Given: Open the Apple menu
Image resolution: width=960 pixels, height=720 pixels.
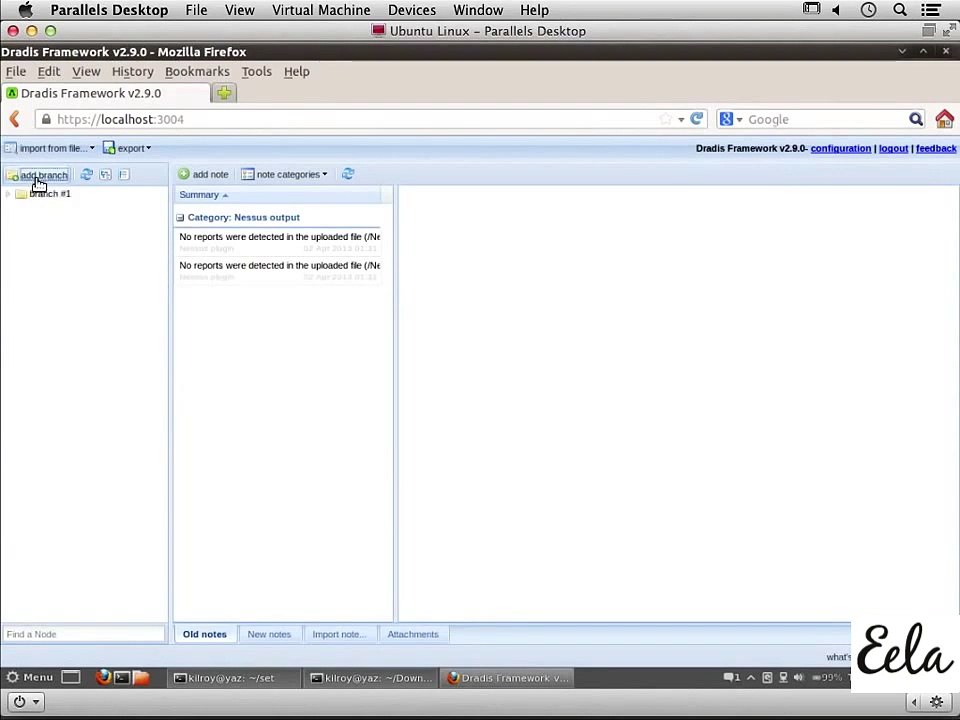Looking at the screenshot, I should [25, 10].
